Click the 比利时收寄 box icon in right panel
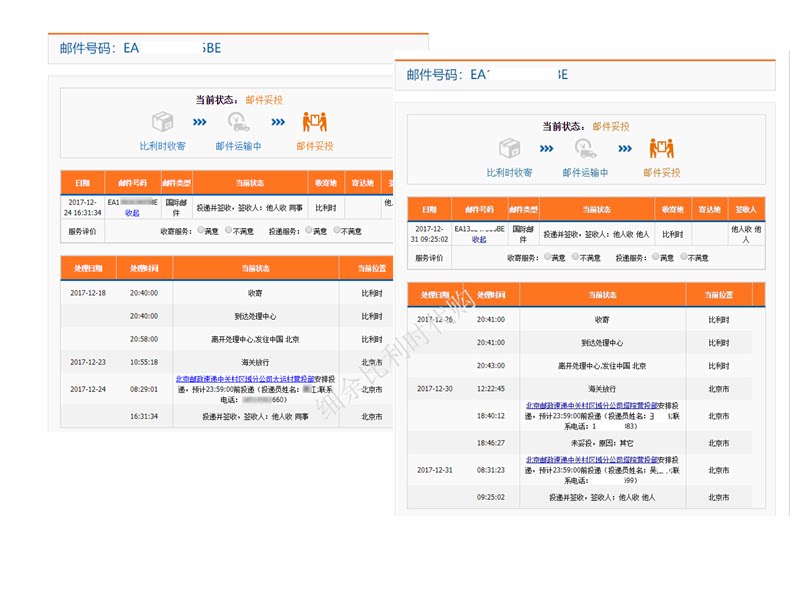The image size is (800, 600). point(510,148)
